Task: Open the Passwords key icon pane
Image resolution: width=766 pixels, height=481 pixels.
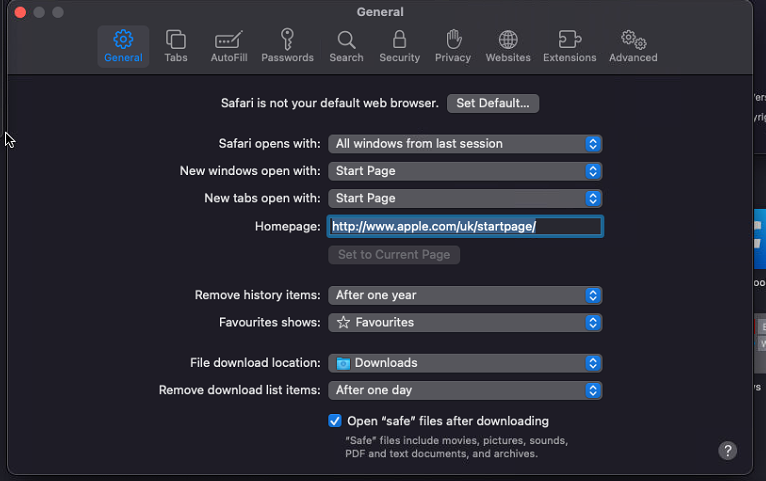Action: pyautogui.click(x=287, y=46)
